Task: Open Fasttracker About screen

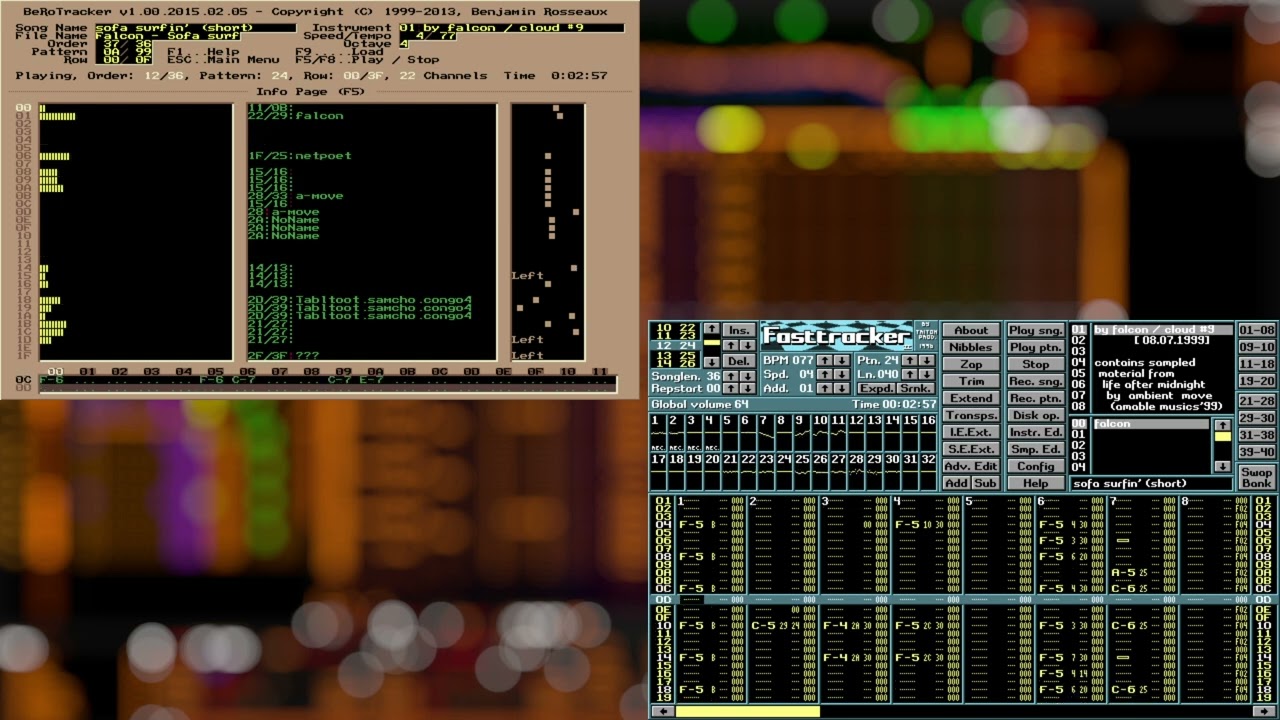Action: tap(971, 330)
